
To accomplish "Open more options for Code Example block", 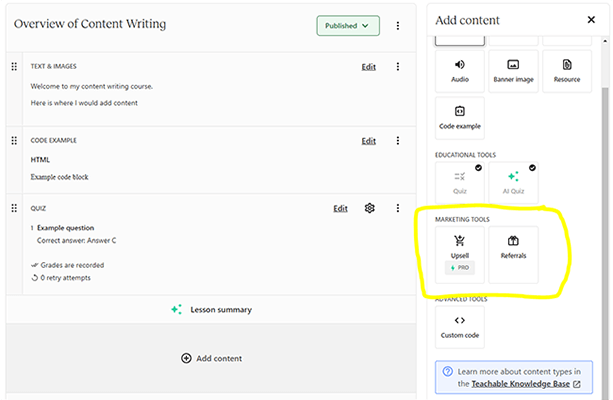I will [x=398, y=141].
